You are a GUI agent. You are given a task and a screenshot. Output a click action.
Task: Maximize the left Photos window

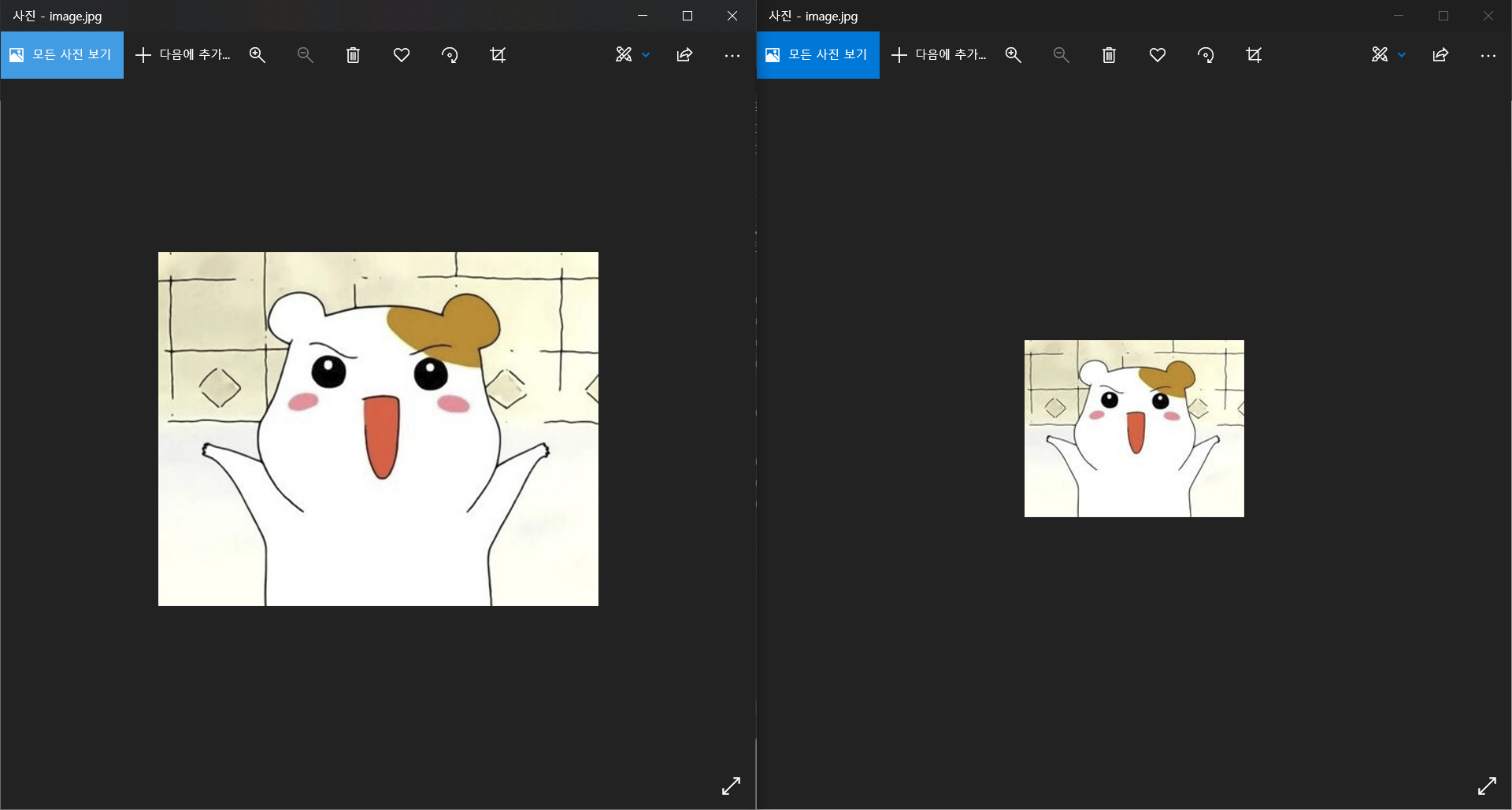pos(687,16)
